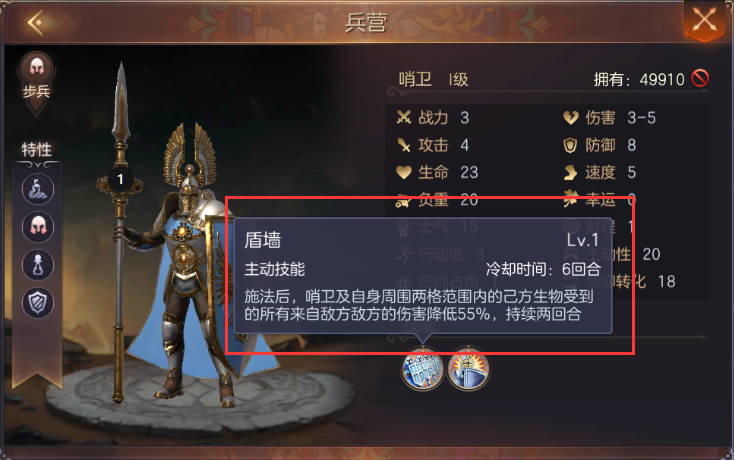This screenshot has height=460, width=734.
Task: Select the second skill icon with burst
Action: coord(468,369)
